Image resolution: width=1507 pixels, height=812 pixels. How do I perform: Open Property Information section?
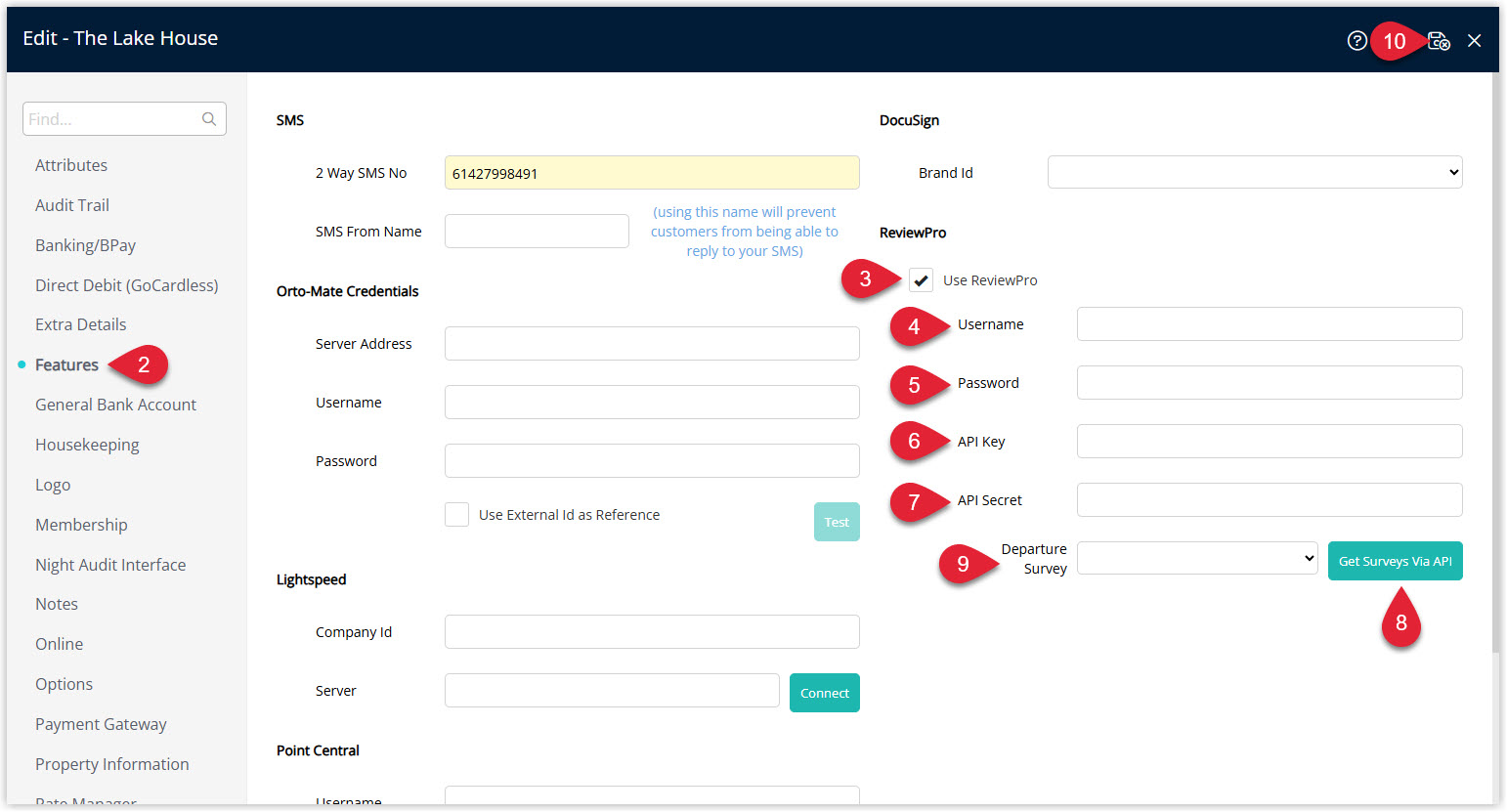112,764
